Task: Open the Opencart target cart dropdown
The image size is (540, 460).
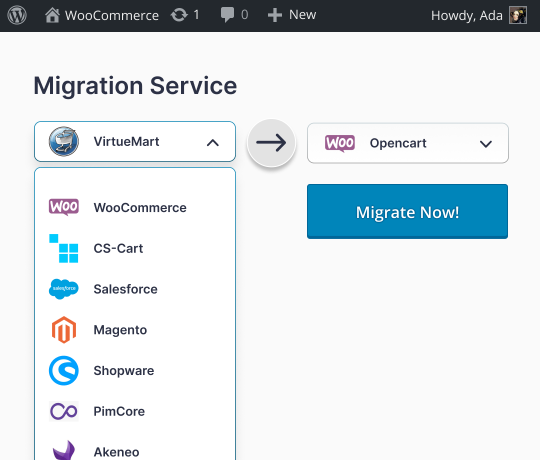Action: (408, 143)
